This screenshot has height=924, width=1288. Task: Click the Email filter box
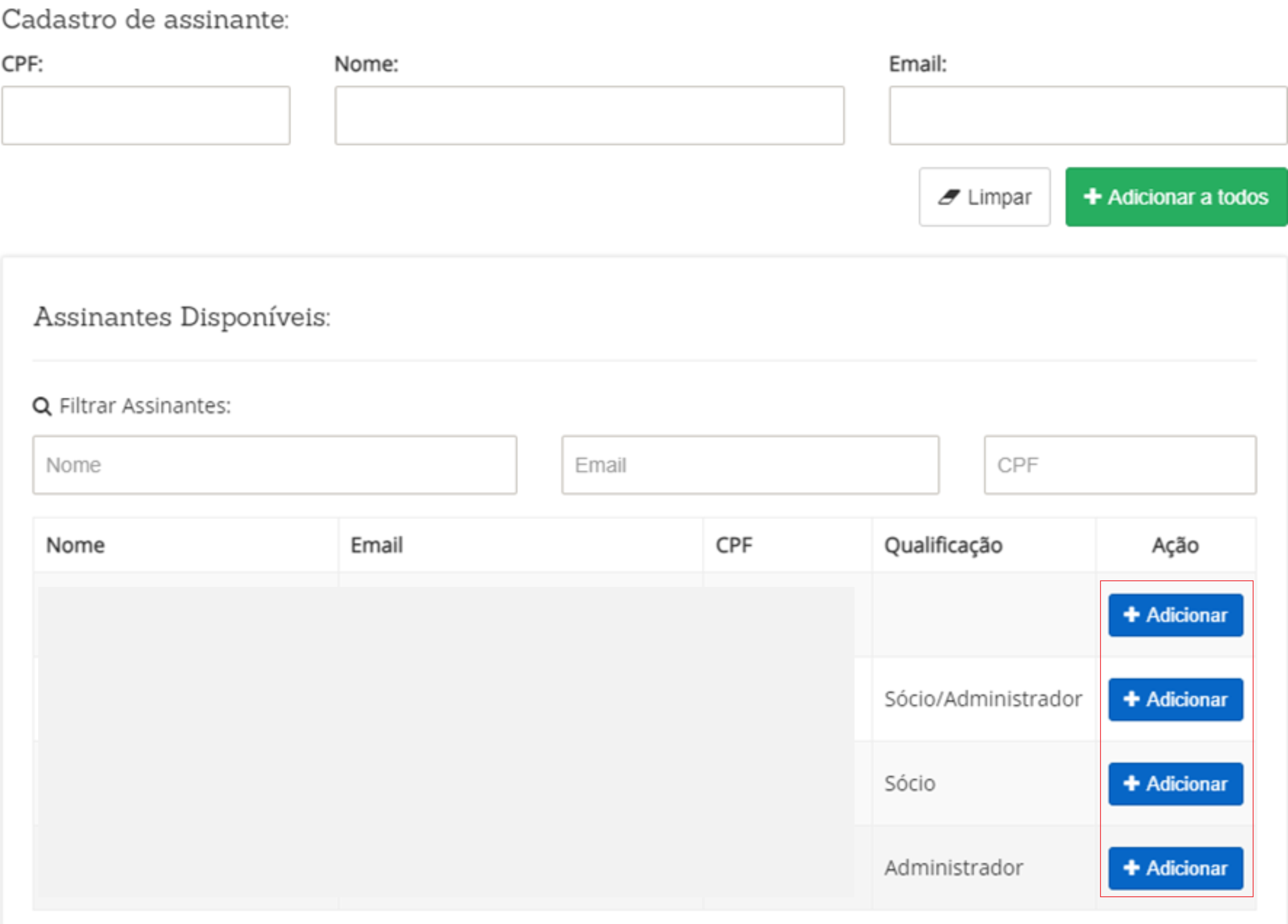coord(750,465)
